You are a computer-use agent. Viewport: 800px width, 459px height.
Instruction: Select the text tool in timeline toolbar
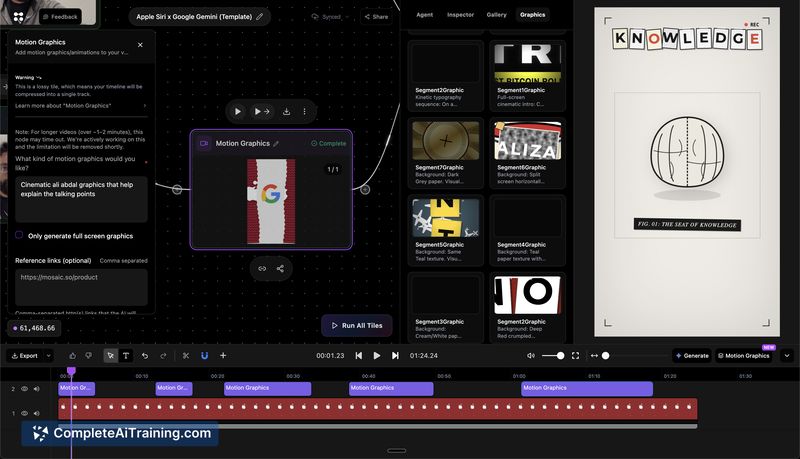(126, 355)
